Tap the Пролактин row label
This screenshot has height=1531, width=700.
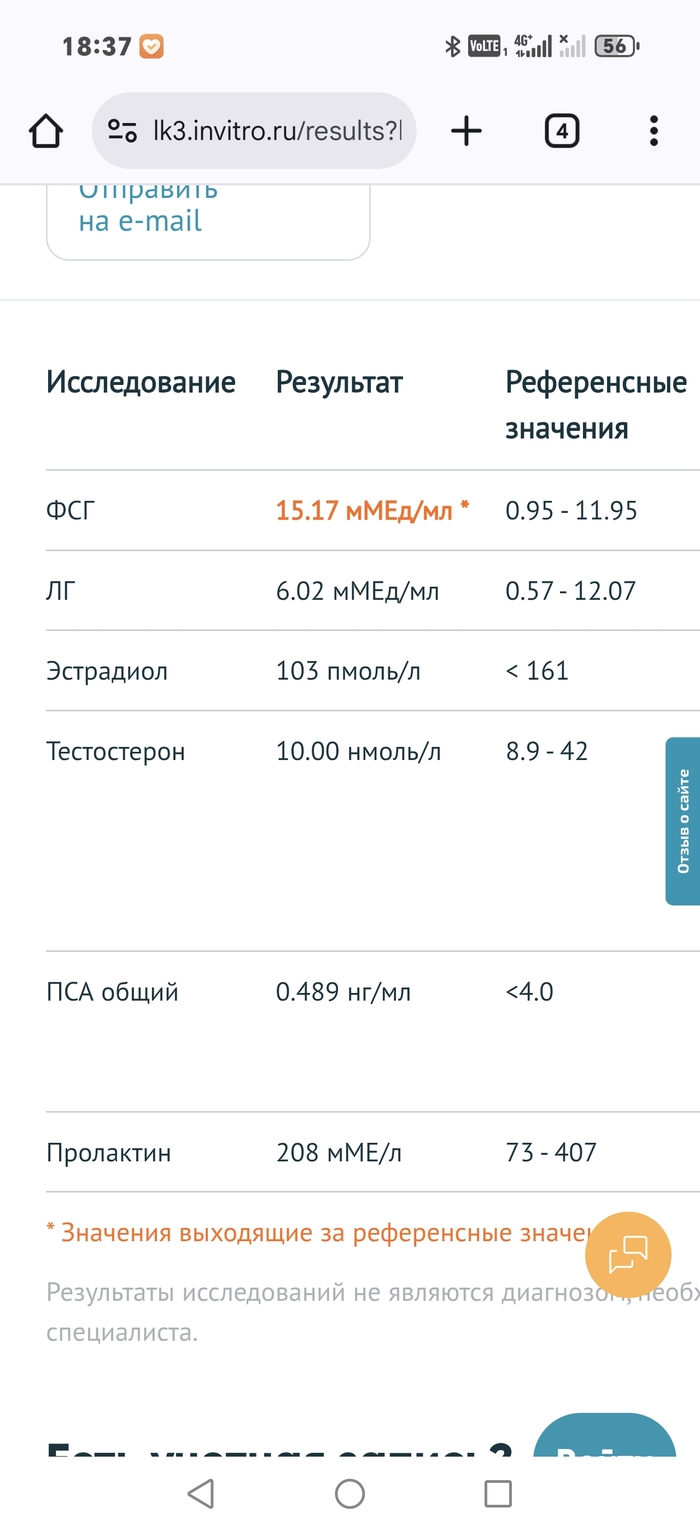pos(108,1153)
